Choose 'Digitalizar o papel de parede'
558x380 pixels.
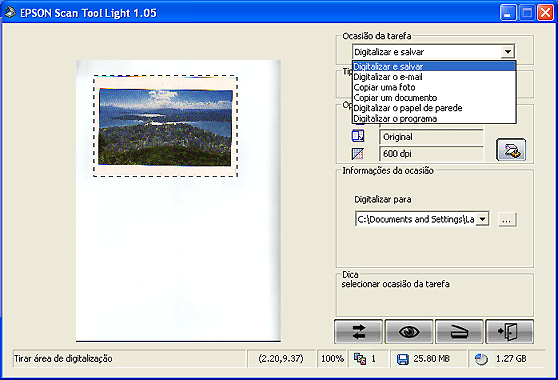point(434,108)
